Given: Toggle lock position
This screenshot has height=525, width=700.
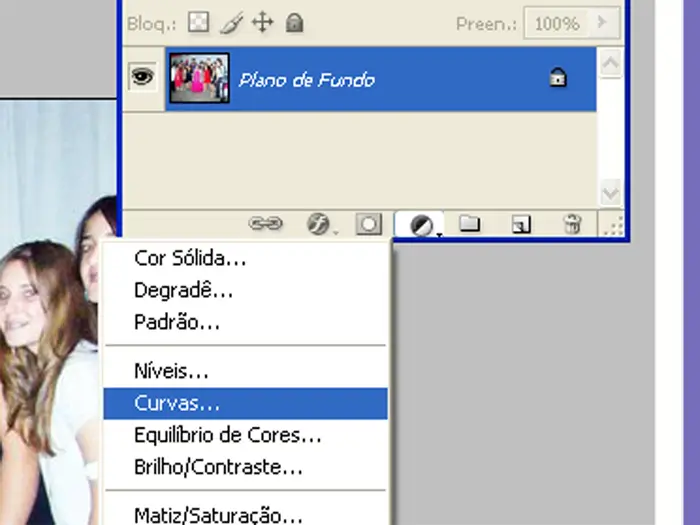Looking at the screenshot, I should [262, 22].
